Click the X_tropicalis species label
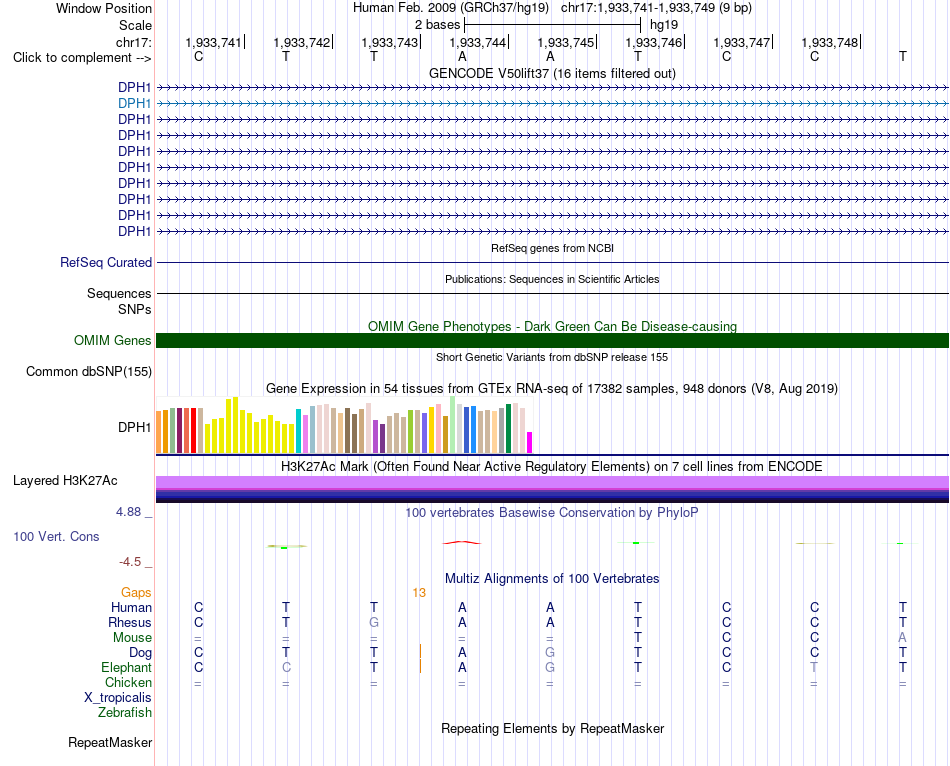The height and width of the screenshot is (766, 950). (x=118, y=698)
